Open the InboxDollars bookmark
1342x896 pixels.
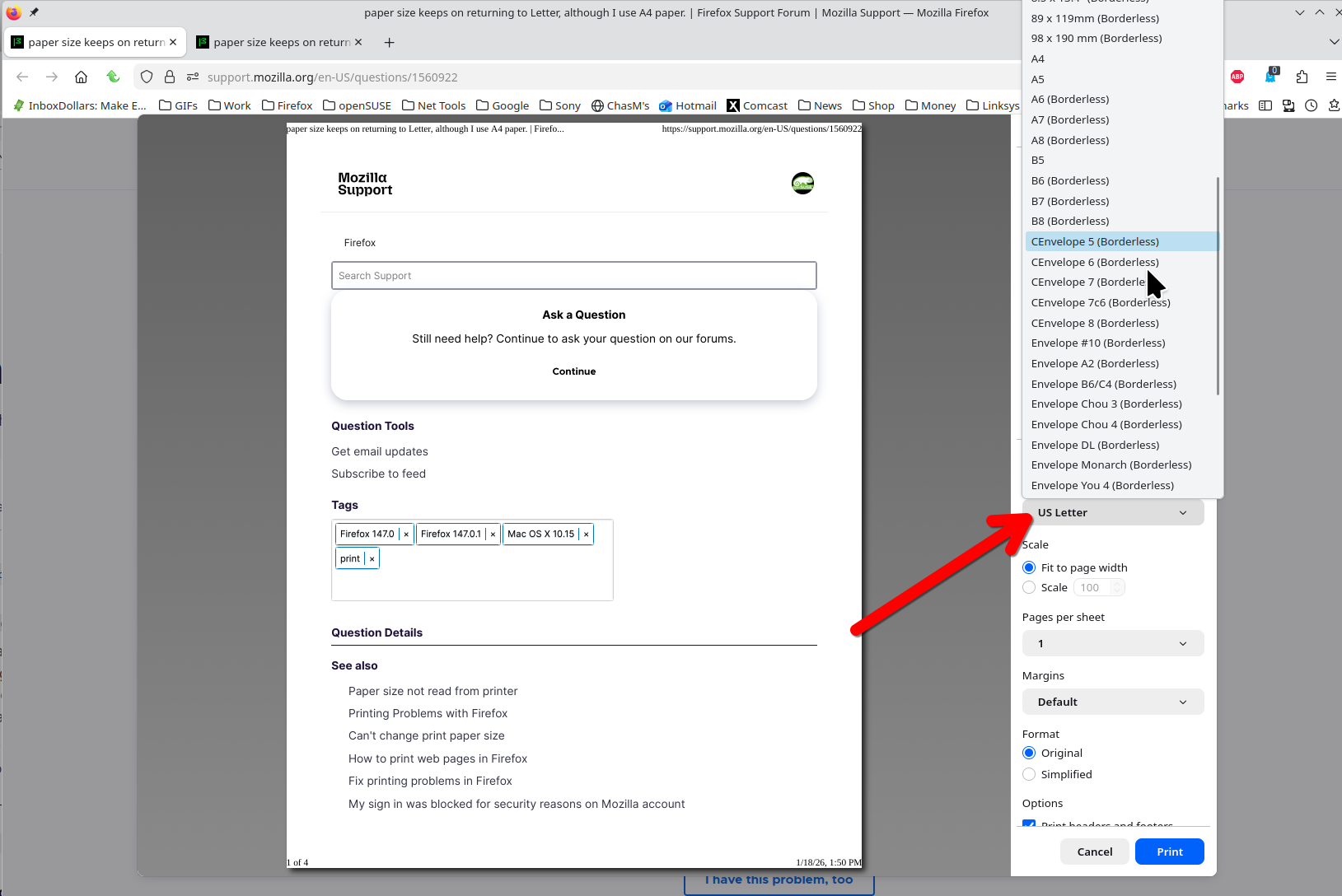(79, 105)
